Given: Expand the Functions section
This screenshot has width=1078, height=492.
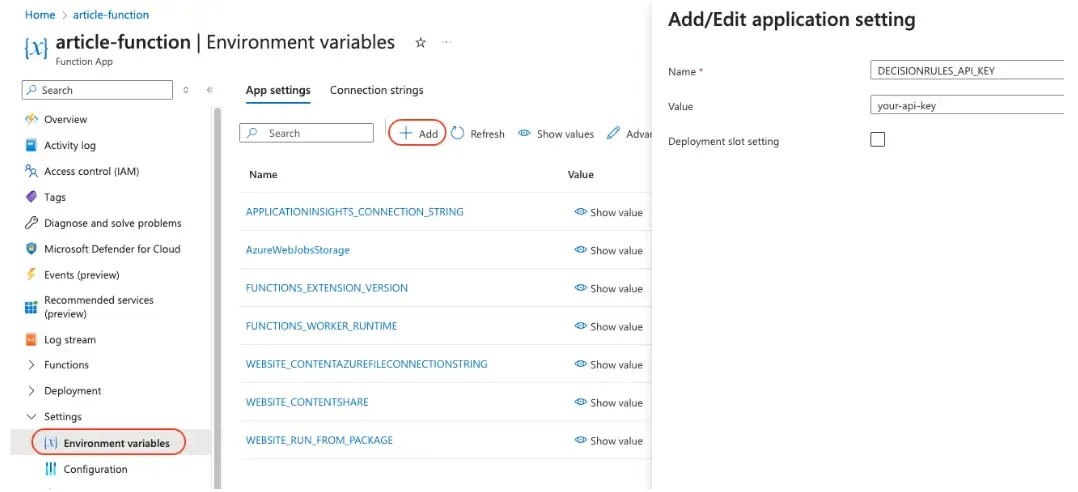Looking at the screenshot, I should tap(58, 365).
